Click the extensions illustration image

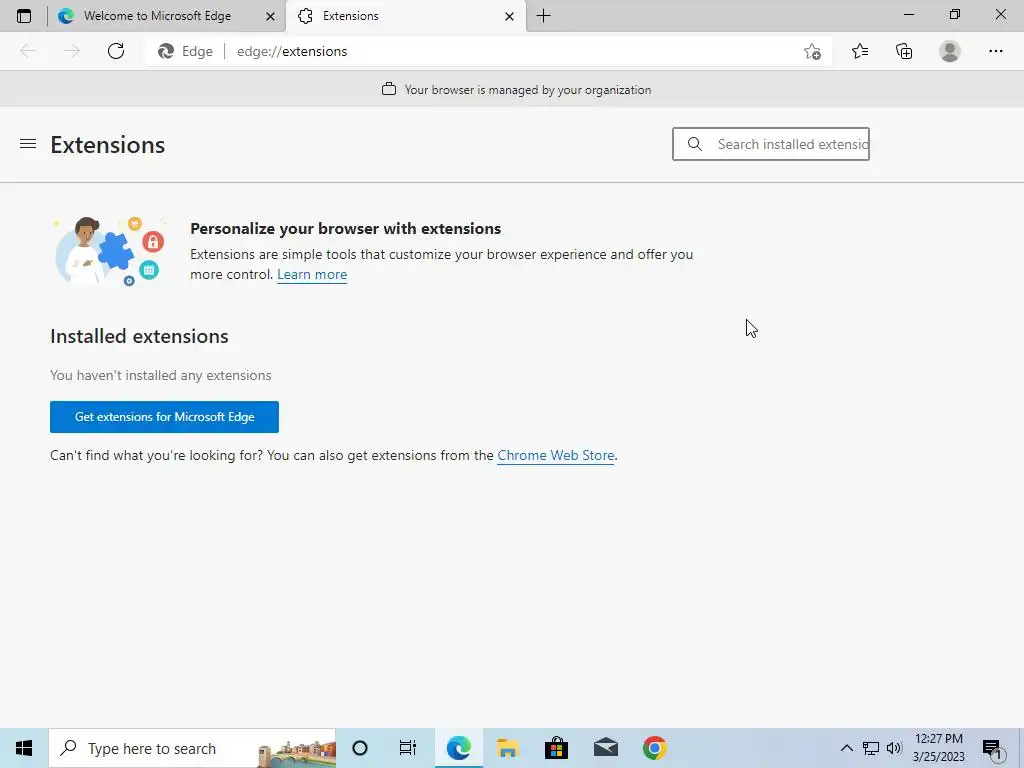click(108, 251)
